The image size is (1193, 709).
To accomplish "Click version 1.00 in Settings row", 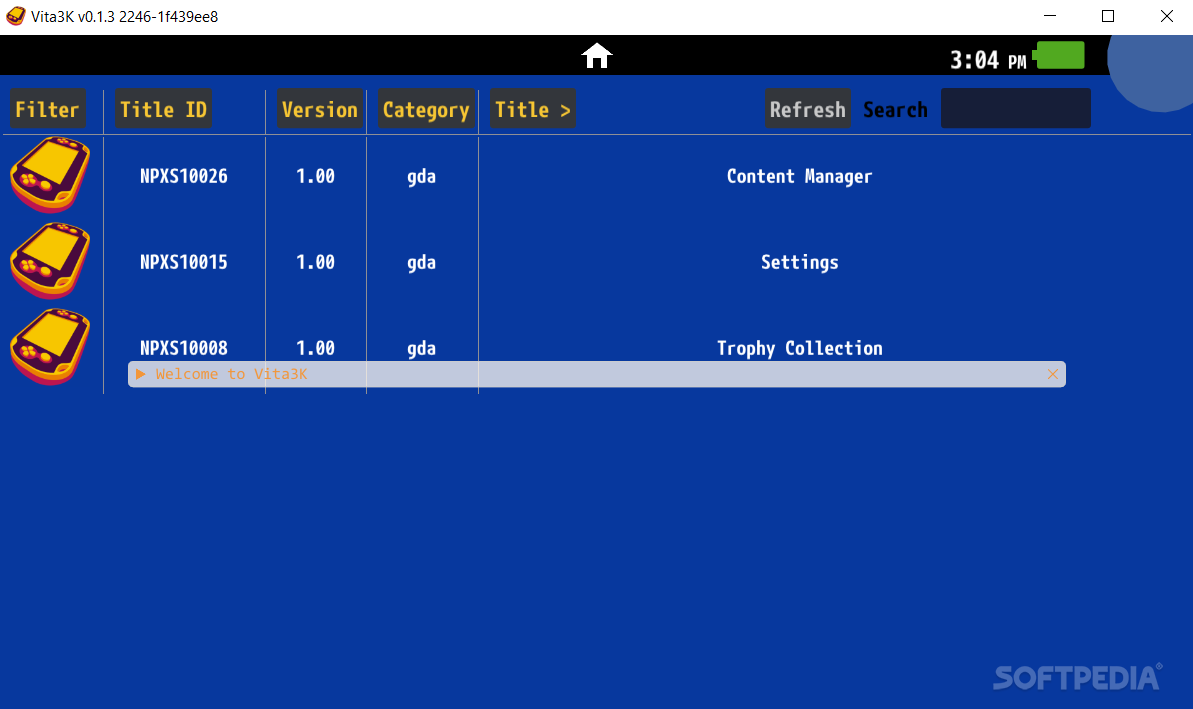I will pos(315,262).
